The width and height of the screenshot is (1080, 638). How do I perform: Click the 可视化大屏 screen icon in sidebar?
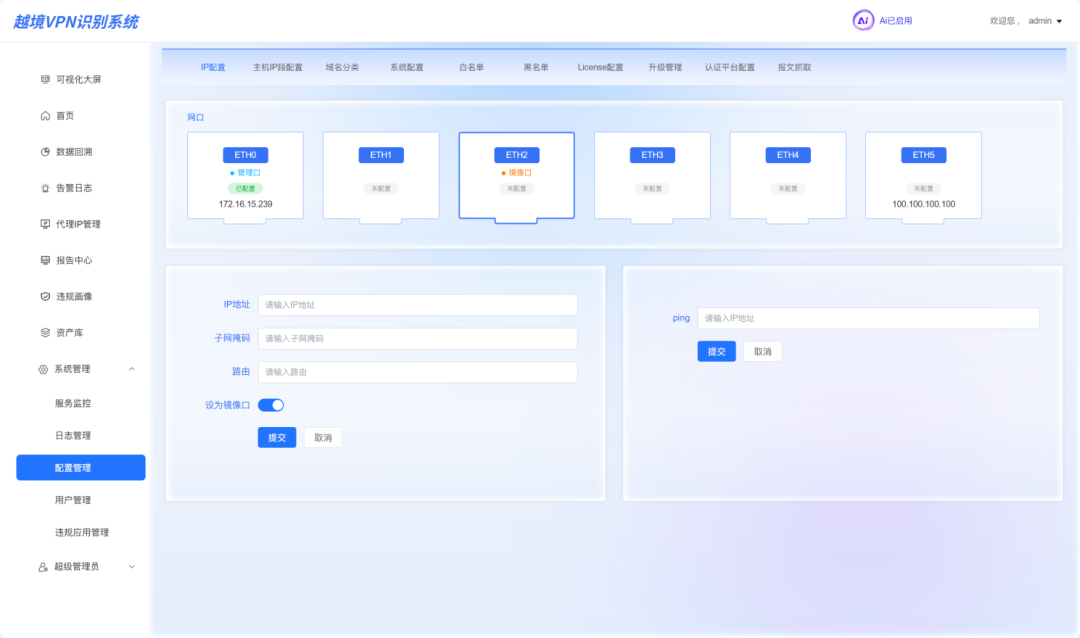(x=45, y=79)
